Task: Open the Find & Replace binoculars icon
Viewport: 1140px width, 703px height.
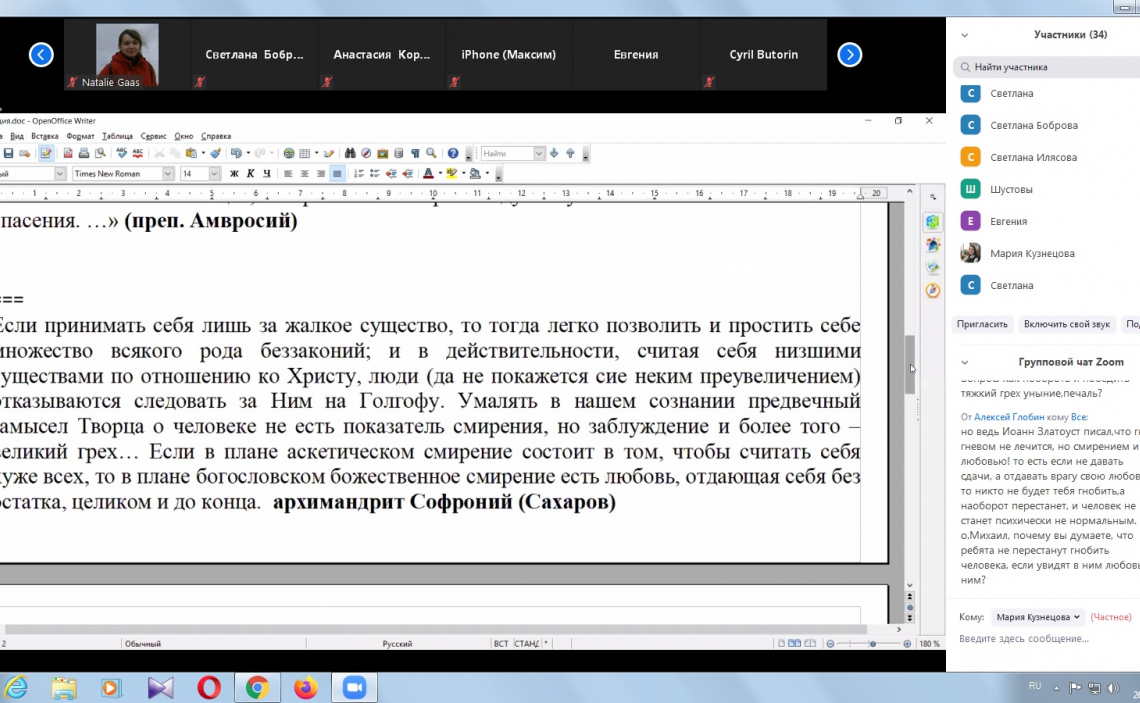Action: [x=351, y=154]
